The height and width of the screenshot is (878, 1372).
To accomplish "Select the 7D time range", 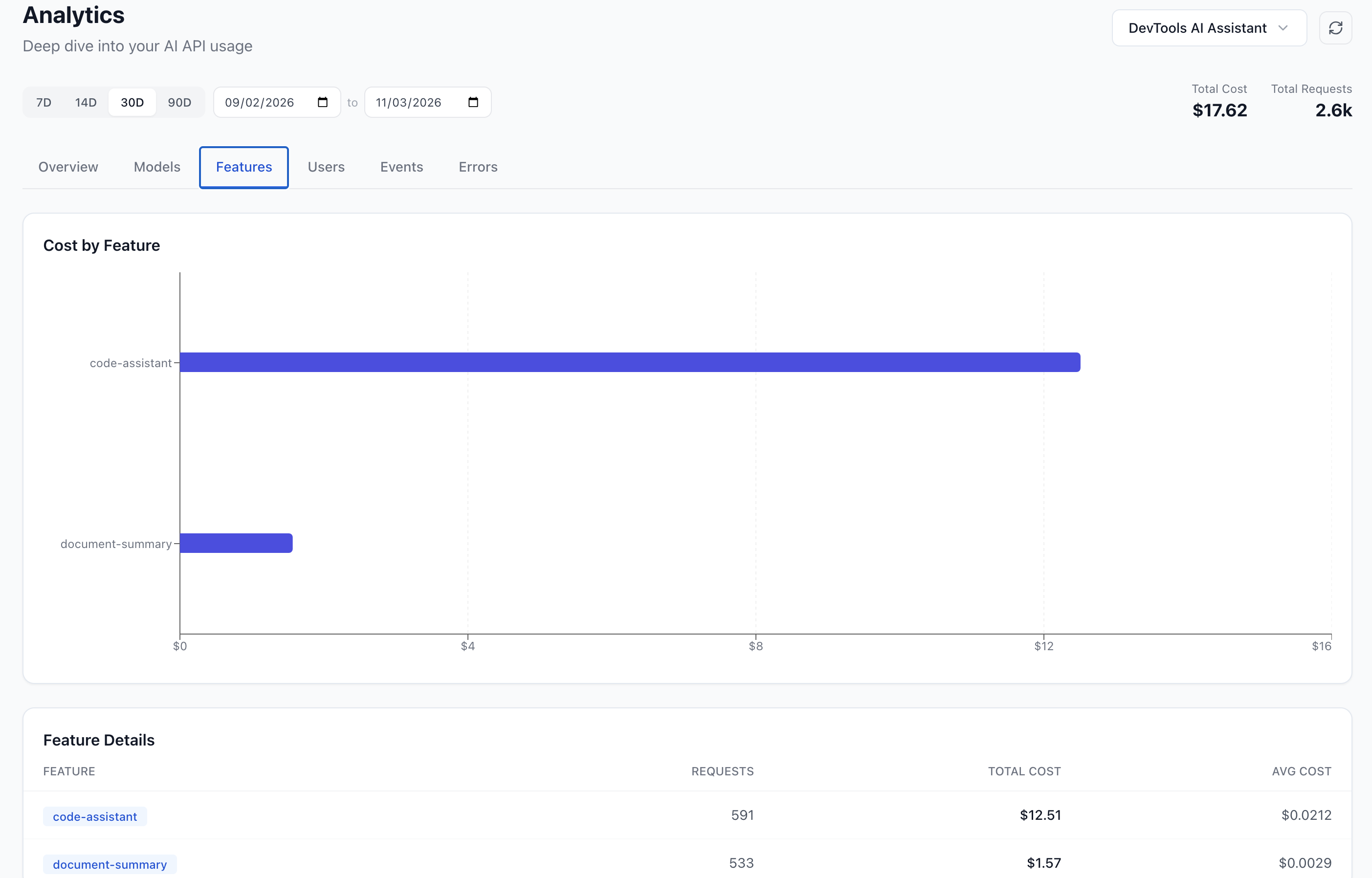I will pyautogui.click(x=44, y=102).
